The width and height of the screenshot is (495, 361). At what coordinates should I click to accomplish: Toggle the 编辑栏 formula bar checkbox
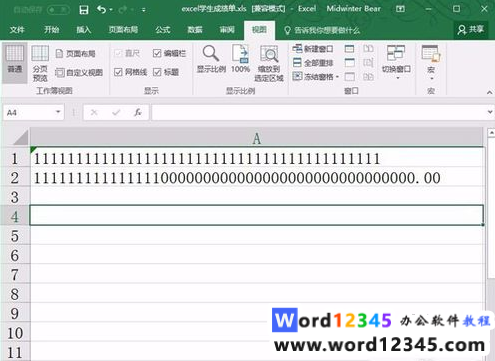tap(169, 53)
